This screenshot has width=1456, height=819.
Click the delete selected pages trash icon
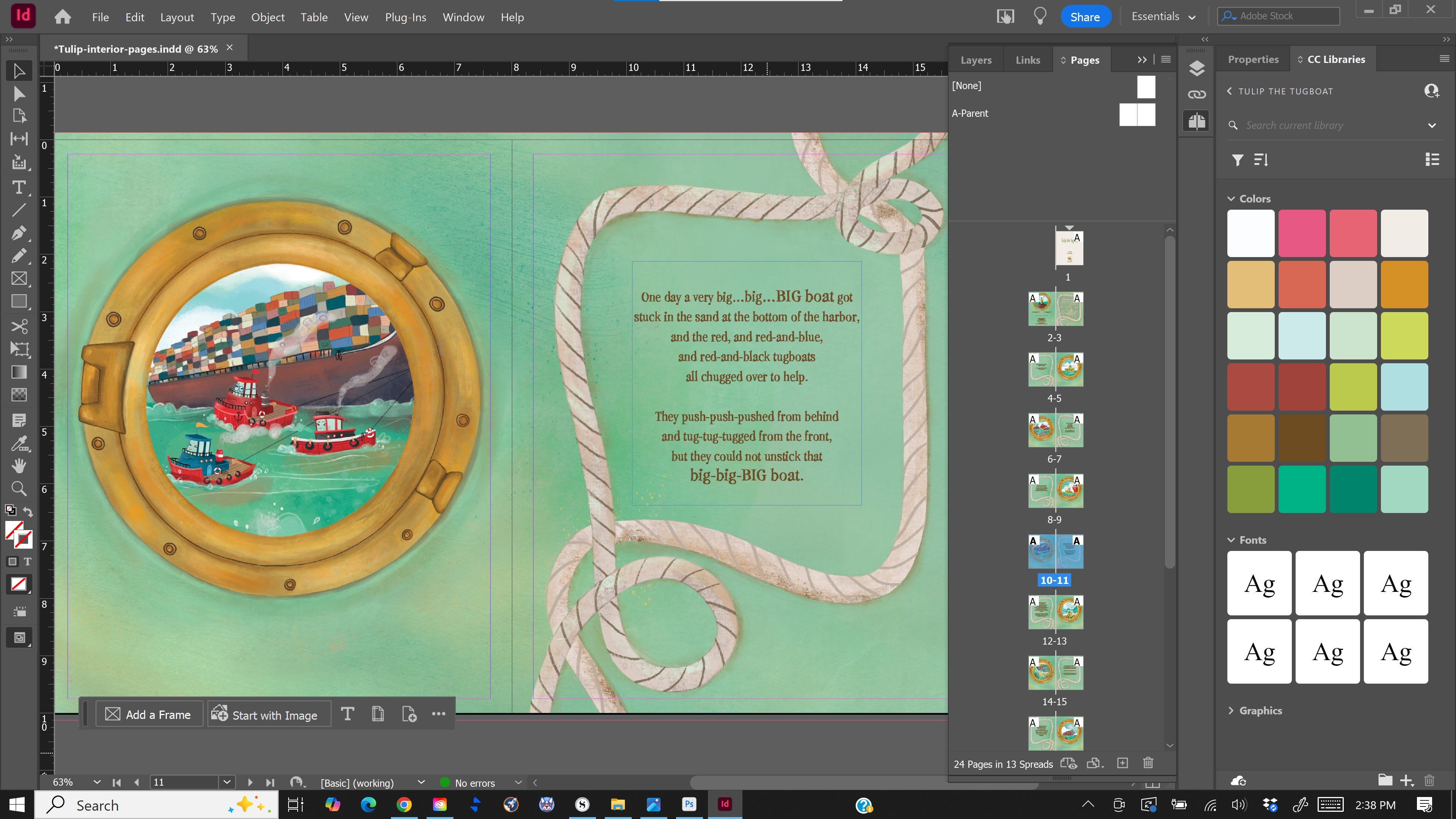pos(1148,763)
